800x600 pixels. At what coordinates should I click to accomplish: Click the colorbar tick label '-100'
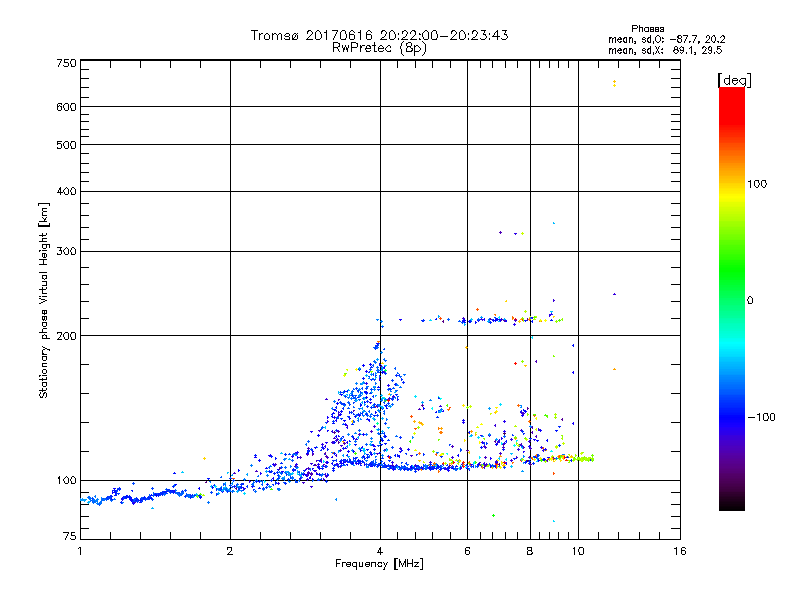tap(761, 417)
